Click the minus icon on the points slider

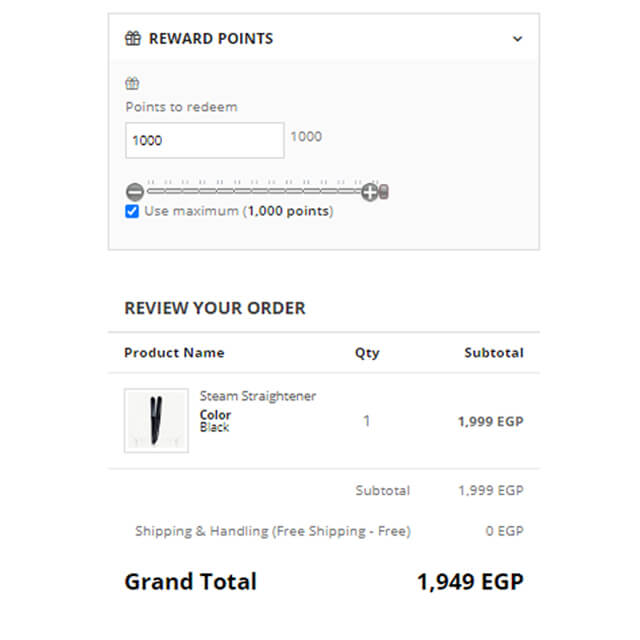(135, 192)
